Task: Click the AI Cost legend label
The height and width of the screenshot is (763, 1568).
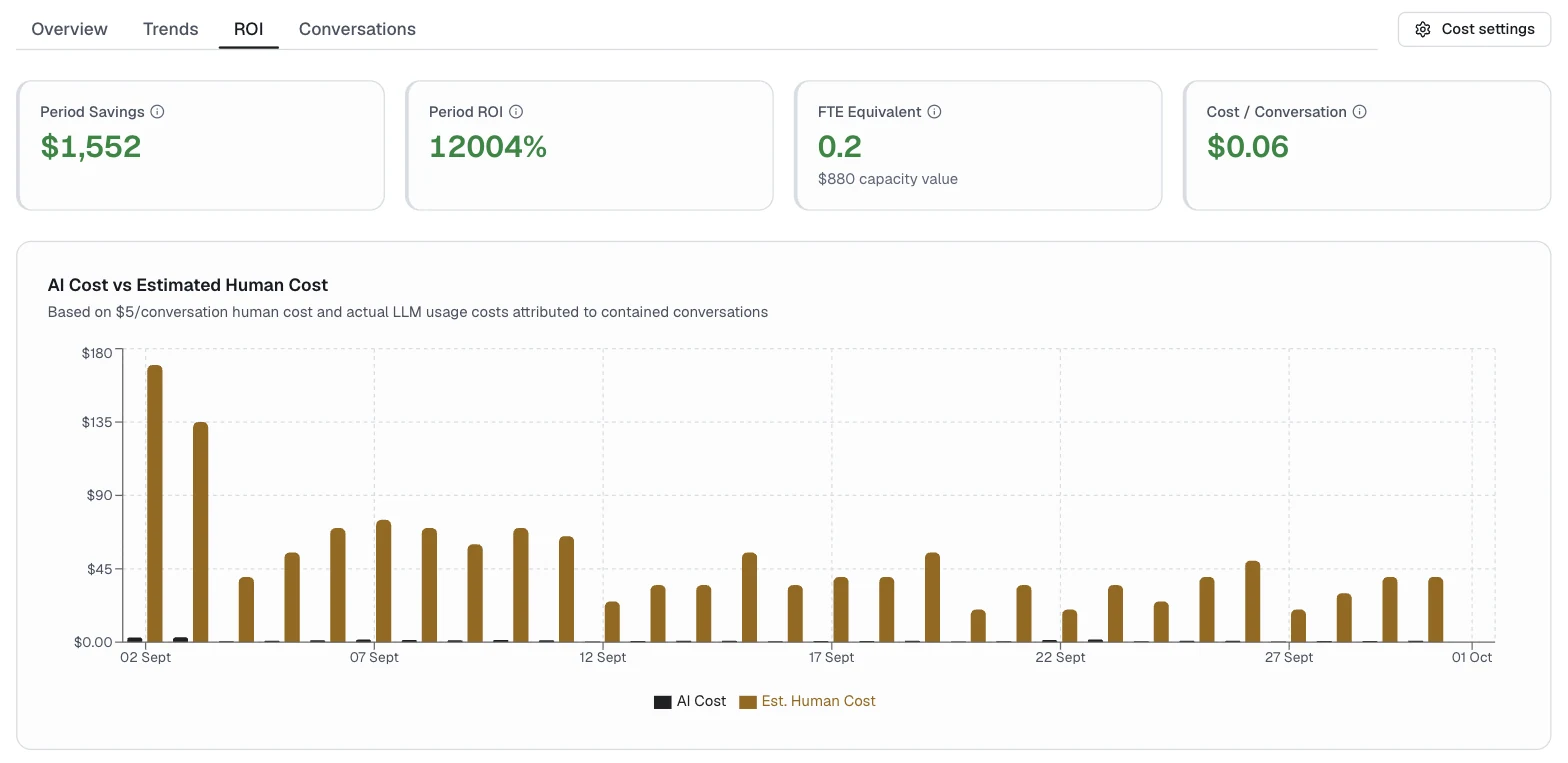Action: coord(701,701)
